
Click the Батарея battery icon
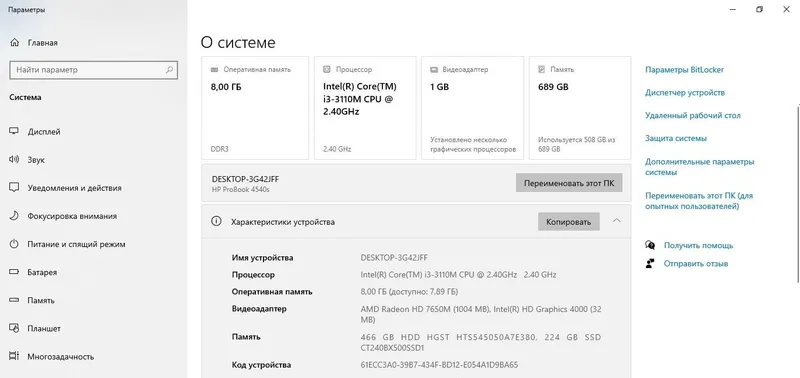pos(14,272)
